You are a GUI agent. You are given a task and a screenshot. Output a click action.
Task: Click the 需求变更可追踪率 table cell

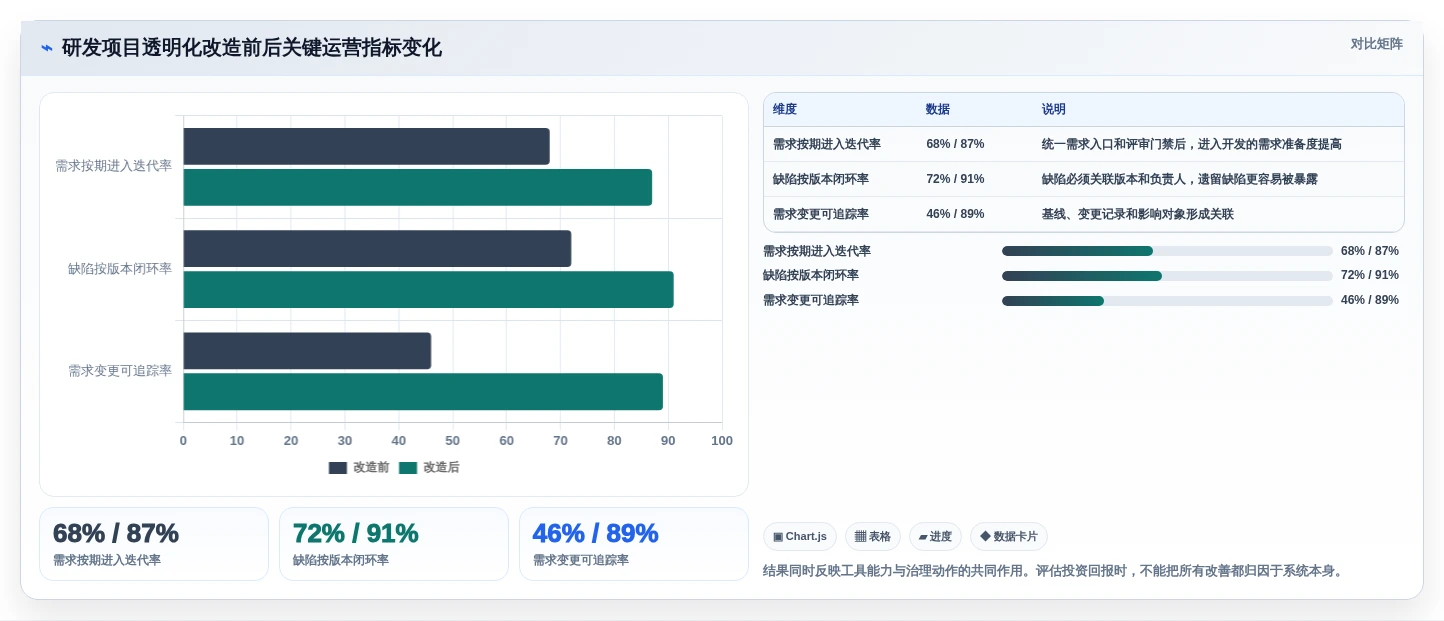(x=821, y=214)
